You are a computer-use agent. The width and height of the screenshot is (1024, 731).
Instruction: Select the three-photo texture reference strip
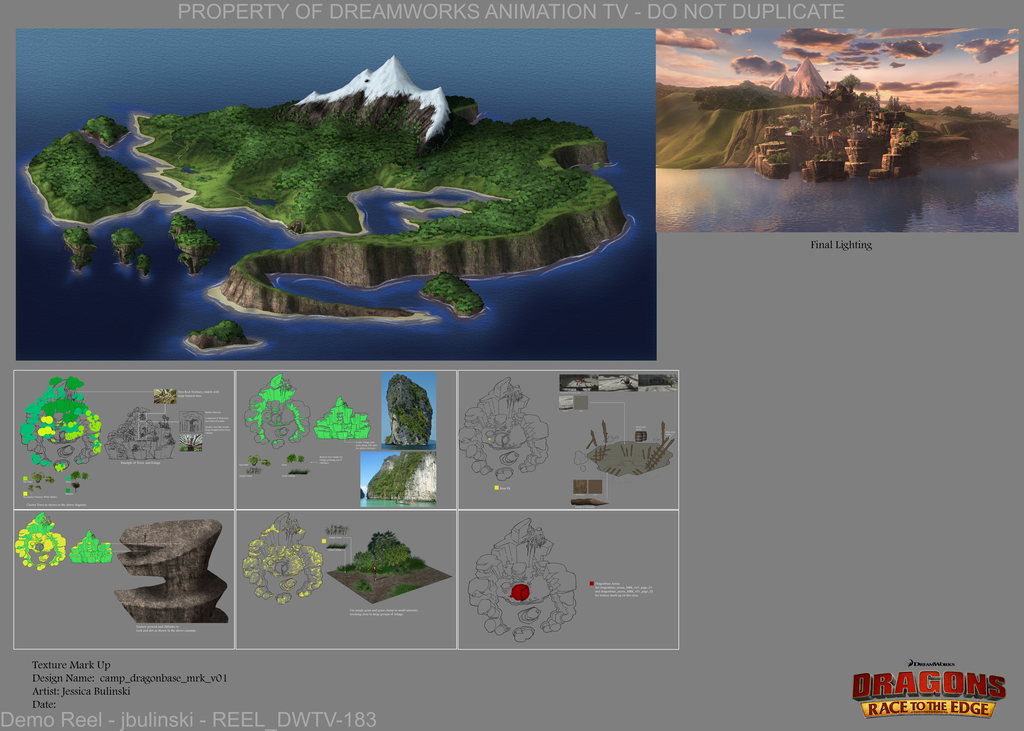click(x=618, y=382)
